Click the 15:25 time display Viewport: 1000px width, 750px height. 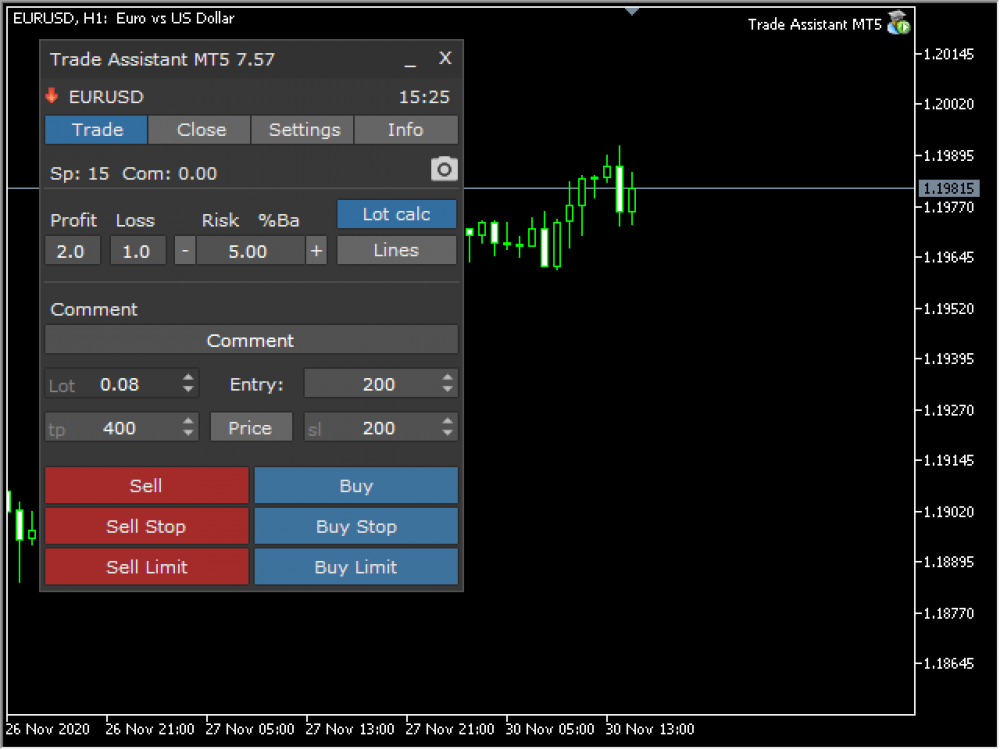(x=424, y=97)
